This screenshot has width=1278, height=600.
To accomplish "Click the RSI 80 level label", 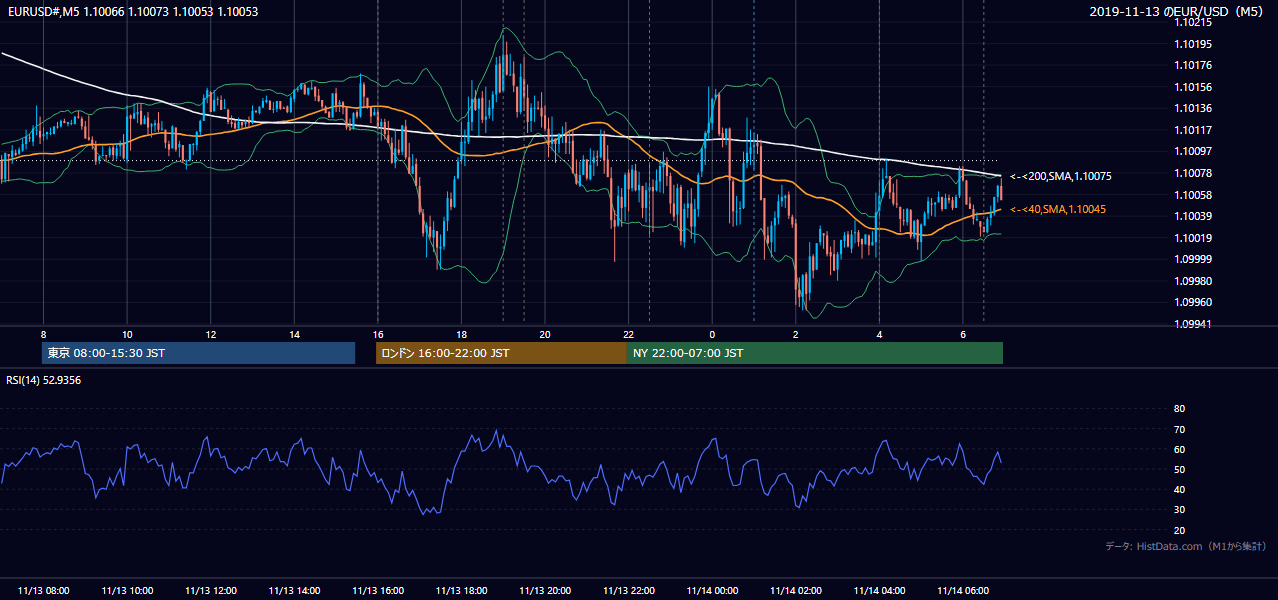I will pyautogui.click(x=1179, y=409).
